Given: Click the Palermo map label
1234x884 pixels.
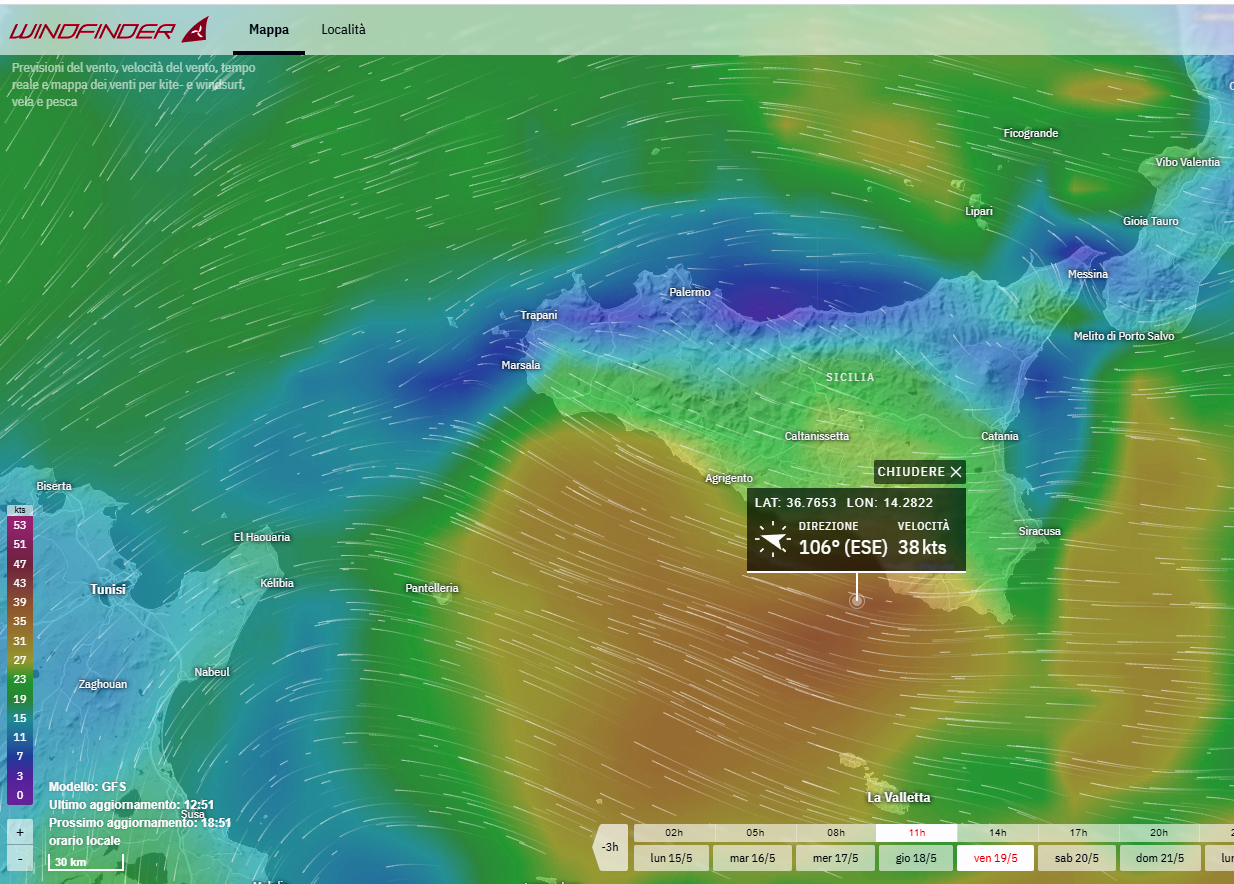Looking at the screenshot, I should (690, 292).
